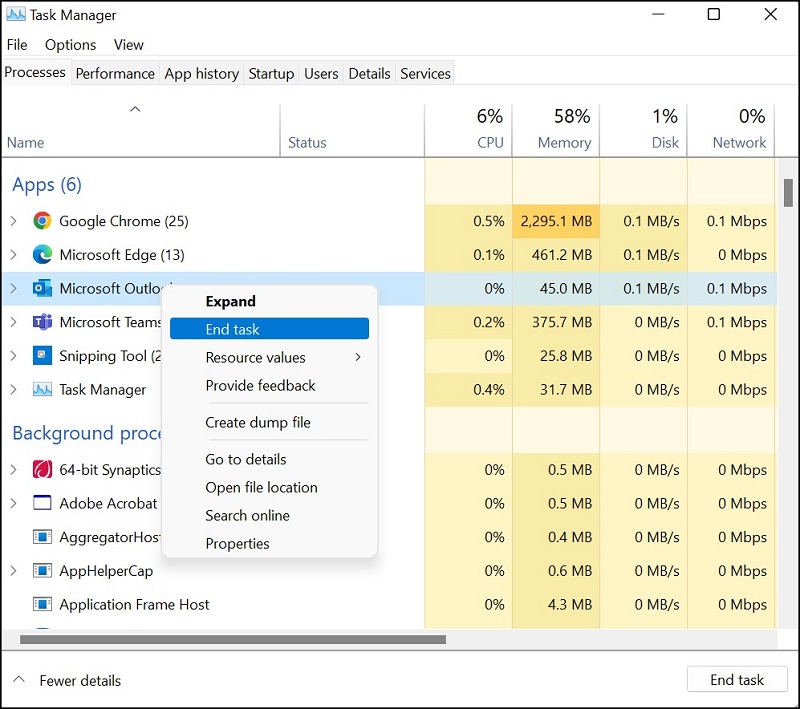Click Application Frame Host's 4.3 MB value
800x709 pixels.
(x=570, y=604)
